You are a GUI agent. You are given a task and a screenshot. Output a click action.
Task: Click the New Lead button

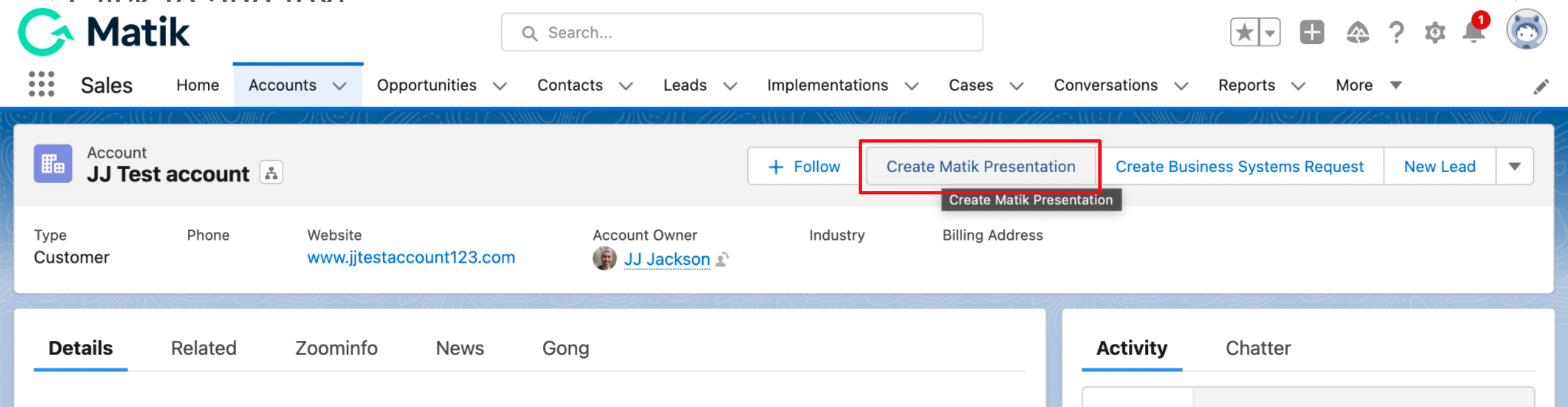click(x=1440, y=166)
